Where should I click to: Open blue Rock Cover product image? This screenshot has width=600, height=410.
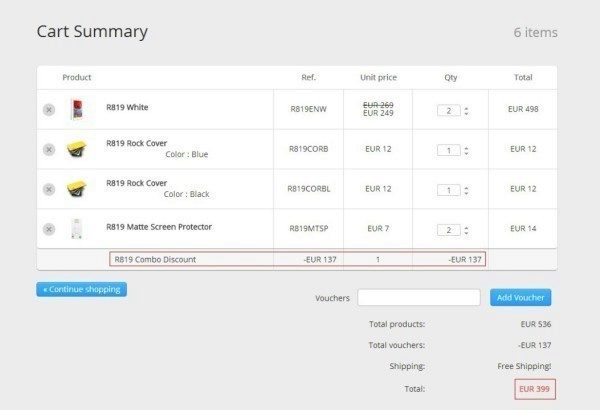(x=75, y=149)
